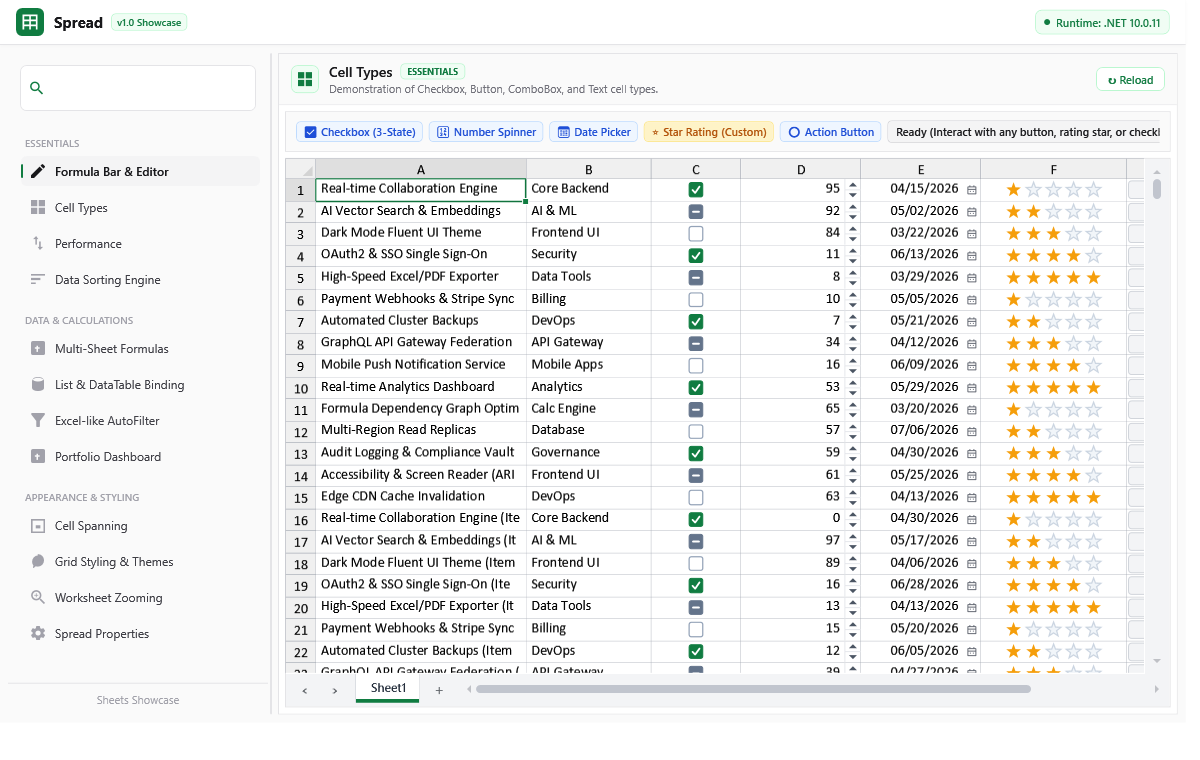This screenshot has width=1200, height=760.
Task: Uncheck the Real-time Collaboration Engine checkbox in row 1
Action: [696, 189]
